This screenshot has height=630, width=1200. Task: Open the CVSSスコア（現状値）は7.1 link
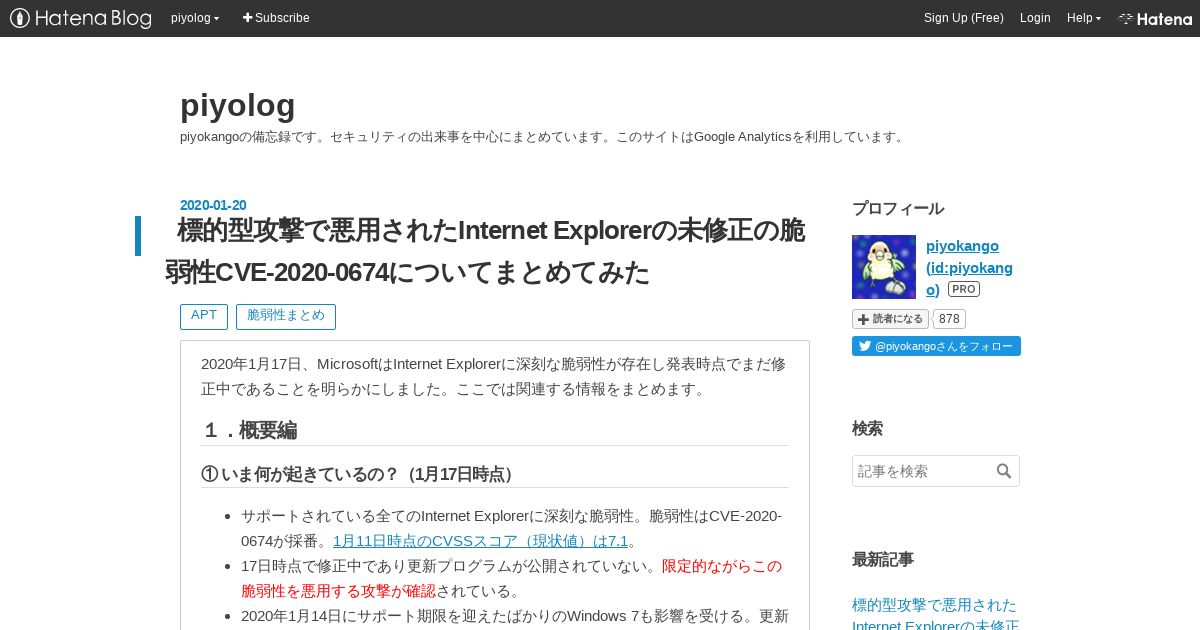(x=480, y=541)
